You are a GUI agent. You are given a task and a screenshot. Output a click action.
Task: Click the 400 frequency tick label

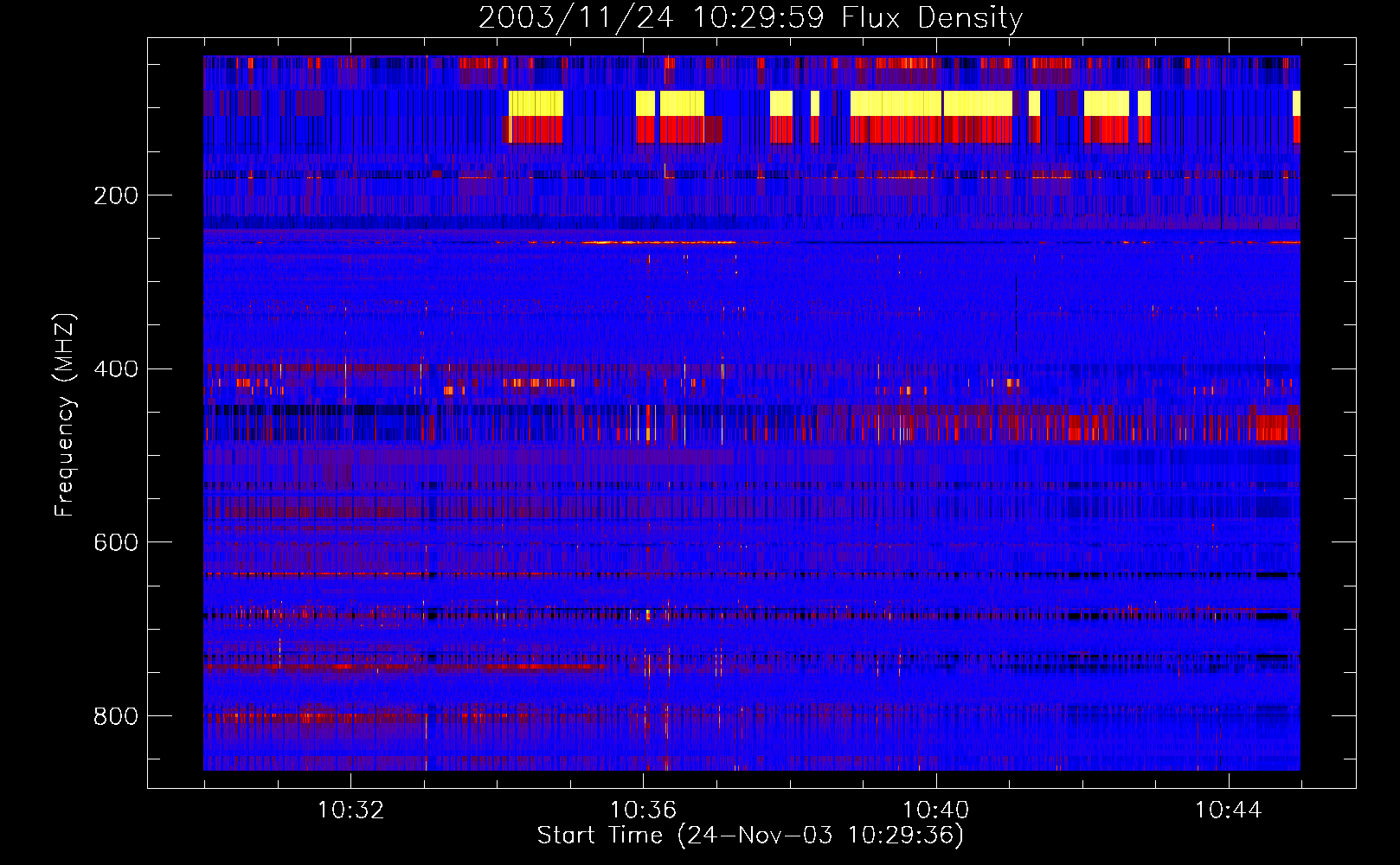click(x=116, y=369)
